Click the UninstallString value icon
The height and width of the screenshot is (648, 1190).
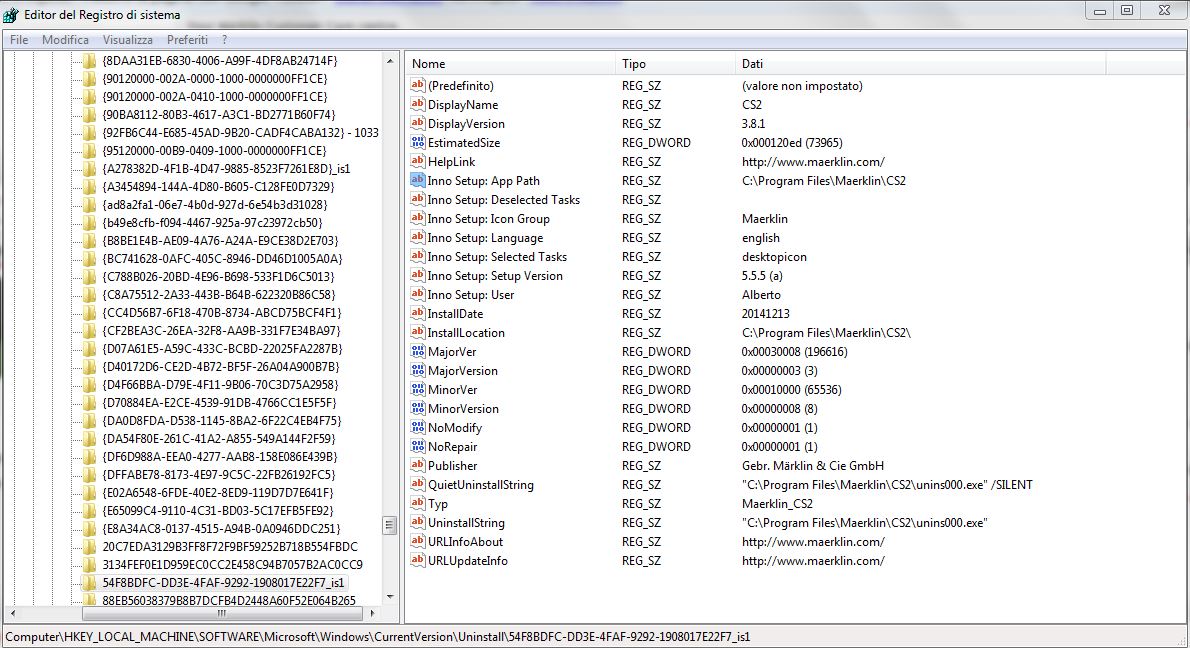click(417, 522)
